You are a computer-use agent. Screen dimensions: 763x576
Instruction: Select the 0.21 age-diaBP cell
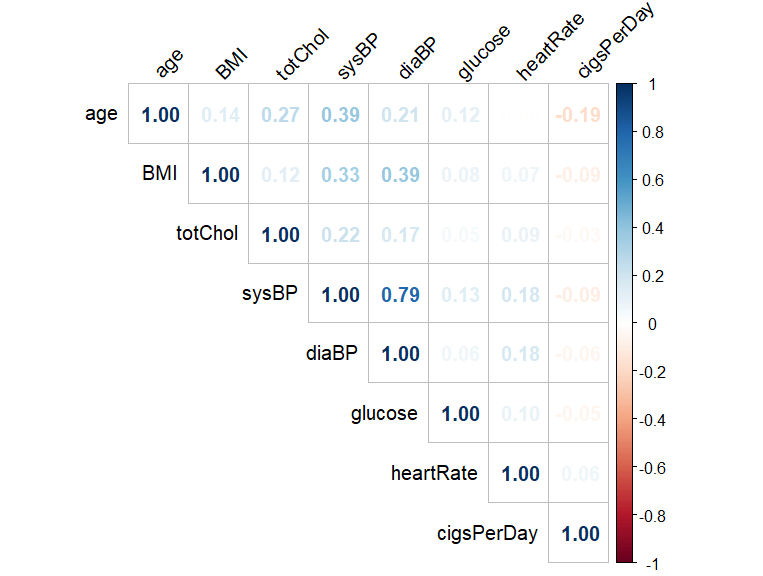click(400, 115)
